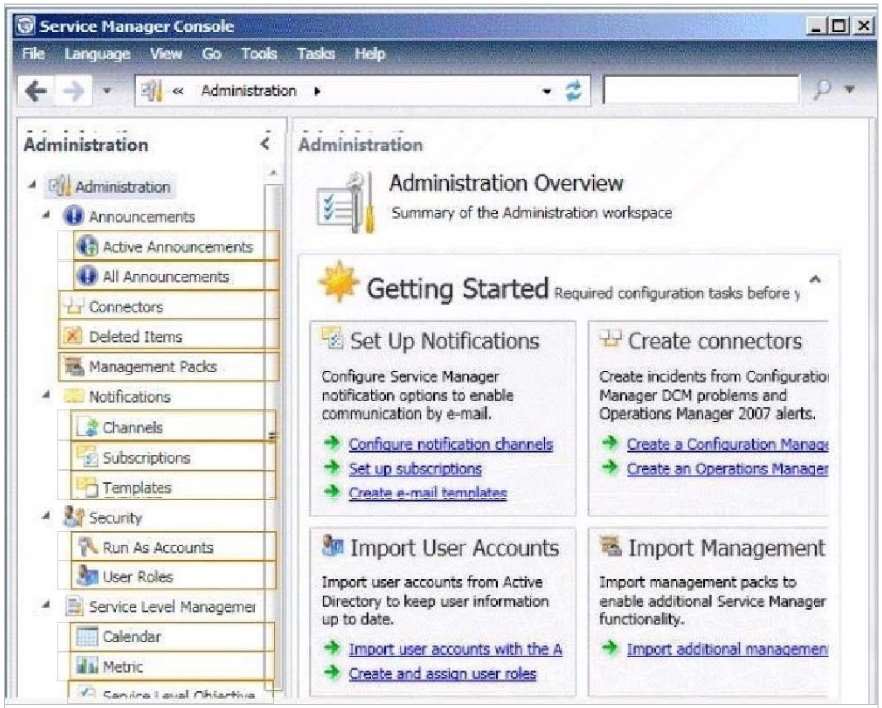Click the User Roles icon
Screen dimensions: 882x708
(x=88, y=576)
